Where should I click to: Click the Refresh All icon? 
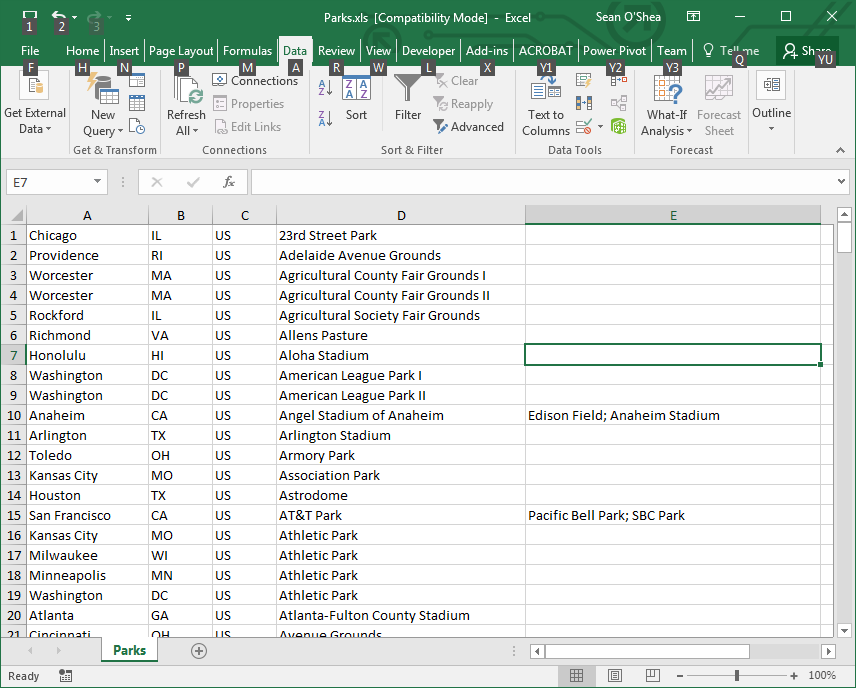(188, 90)
